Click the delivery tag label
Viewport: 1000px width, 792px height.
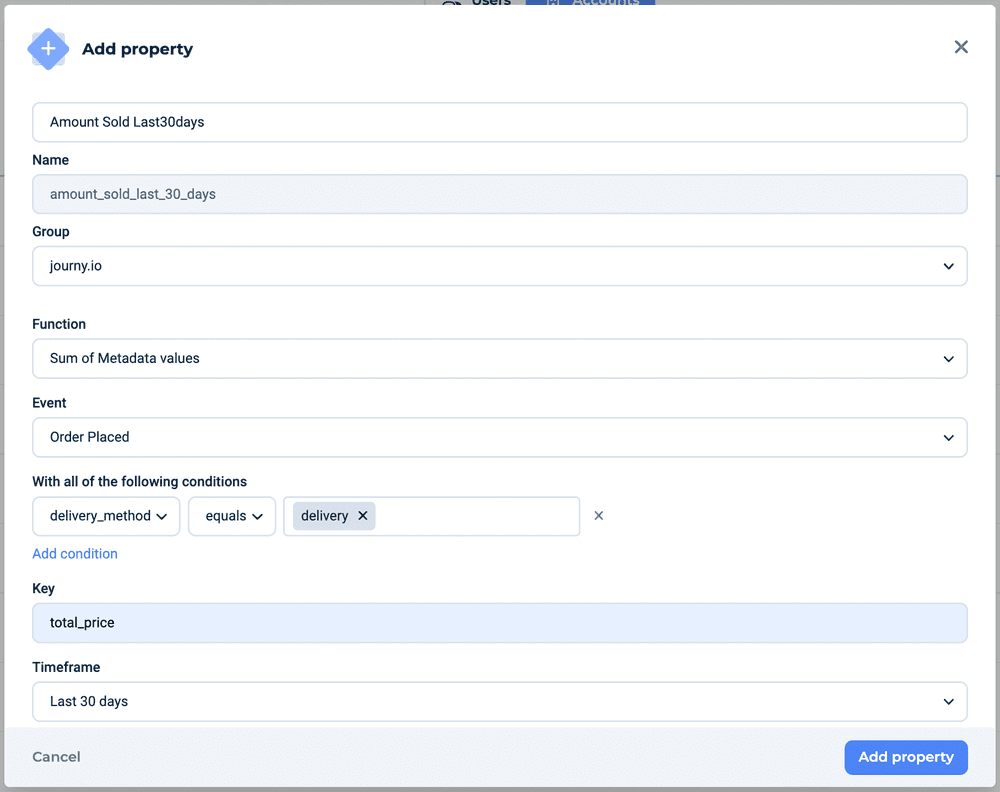click(x=324, y=516)
